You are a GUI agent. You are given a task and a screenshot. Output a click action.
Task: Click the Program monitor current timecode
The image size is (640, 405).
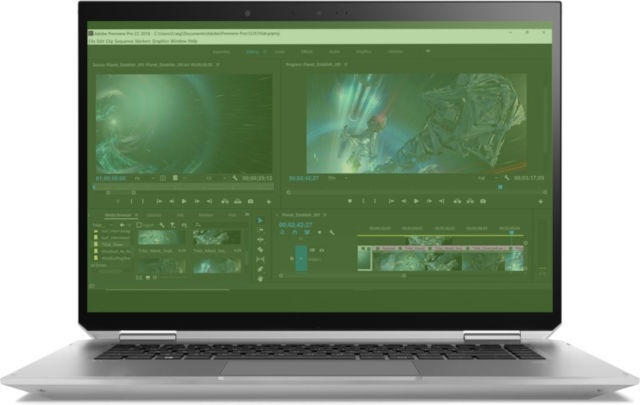pos(304,178)
